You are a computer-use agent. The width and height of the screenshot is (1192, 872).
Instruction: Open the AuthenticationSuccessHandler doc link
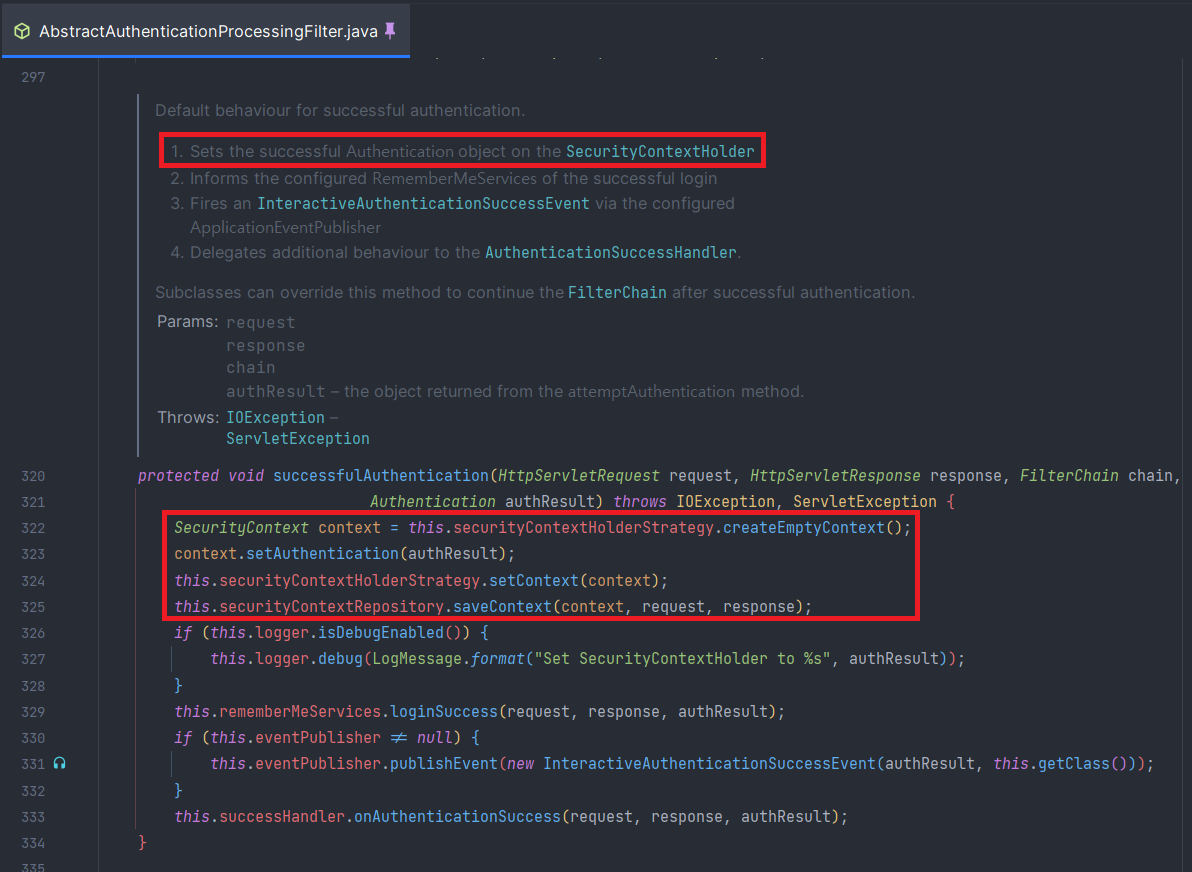point(610,252)
